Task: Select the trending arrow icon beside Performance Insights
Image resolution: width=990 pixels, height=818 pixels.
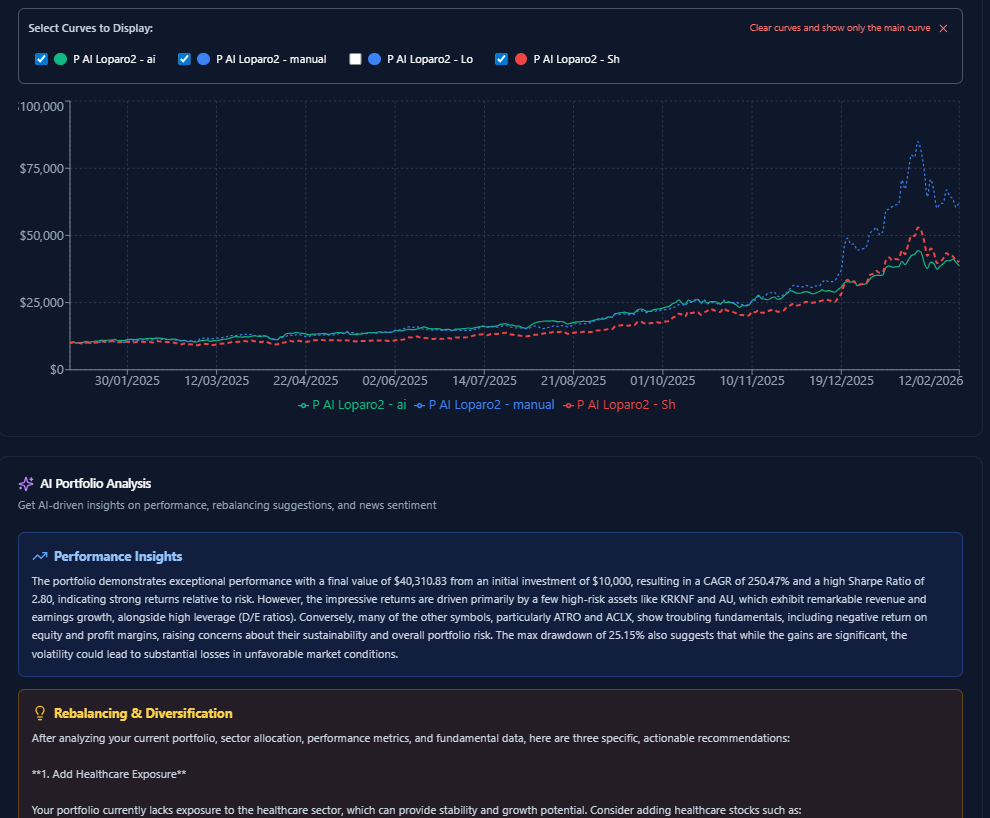Action: tap(40, 556)
